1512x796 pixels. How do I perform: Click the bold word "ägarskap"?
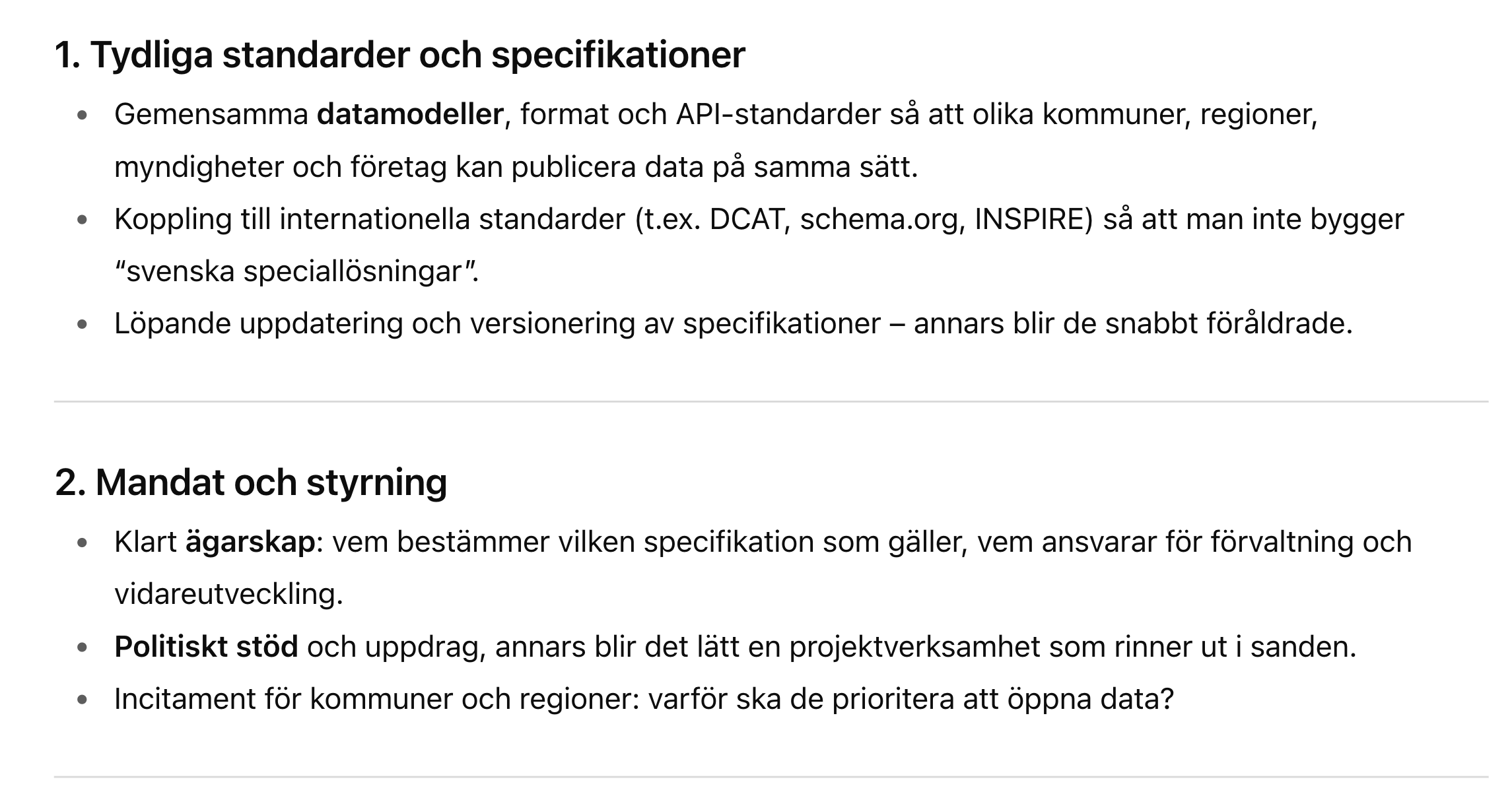(x=250, y=542)
